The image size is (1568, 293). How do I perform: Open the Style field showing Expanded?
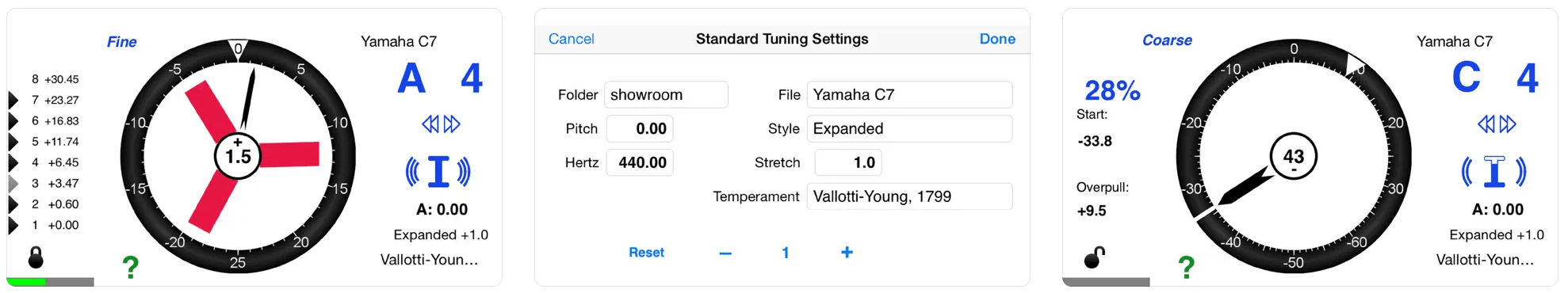tap(909, 128)
